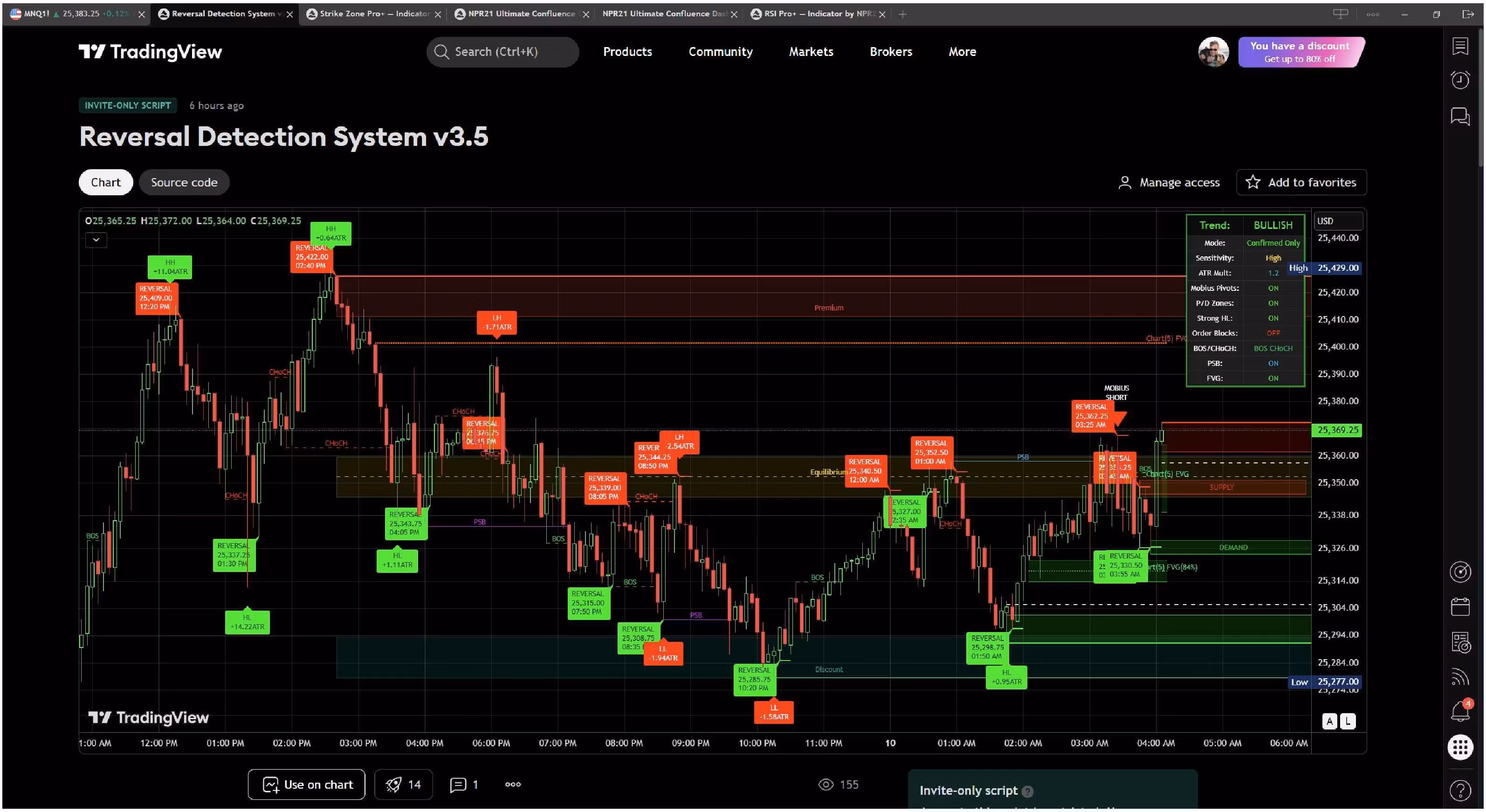Switch to the Source code tab
Image resolution: width=1486 pixels, height=812 pixels.
click(184, 182)
